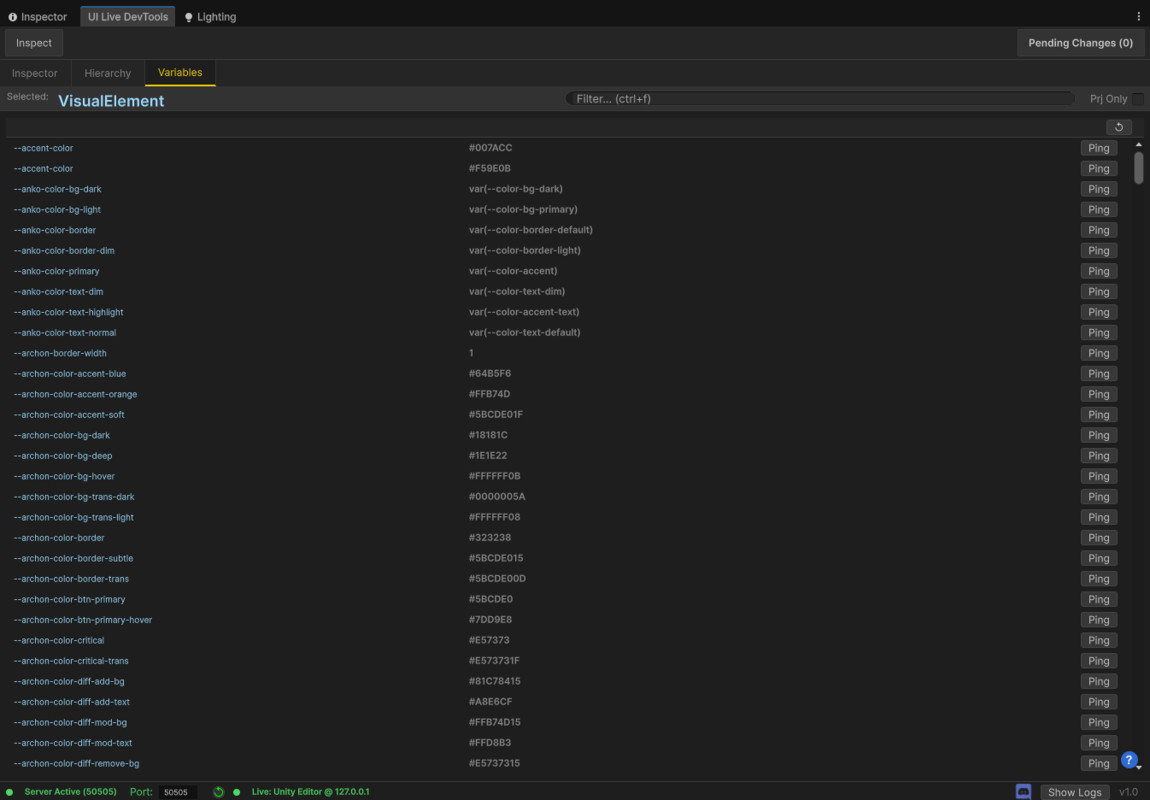Click the #A8E6CF value
Image resolution: width=1150 pixels, height=800 pixels.
point(491,702)
